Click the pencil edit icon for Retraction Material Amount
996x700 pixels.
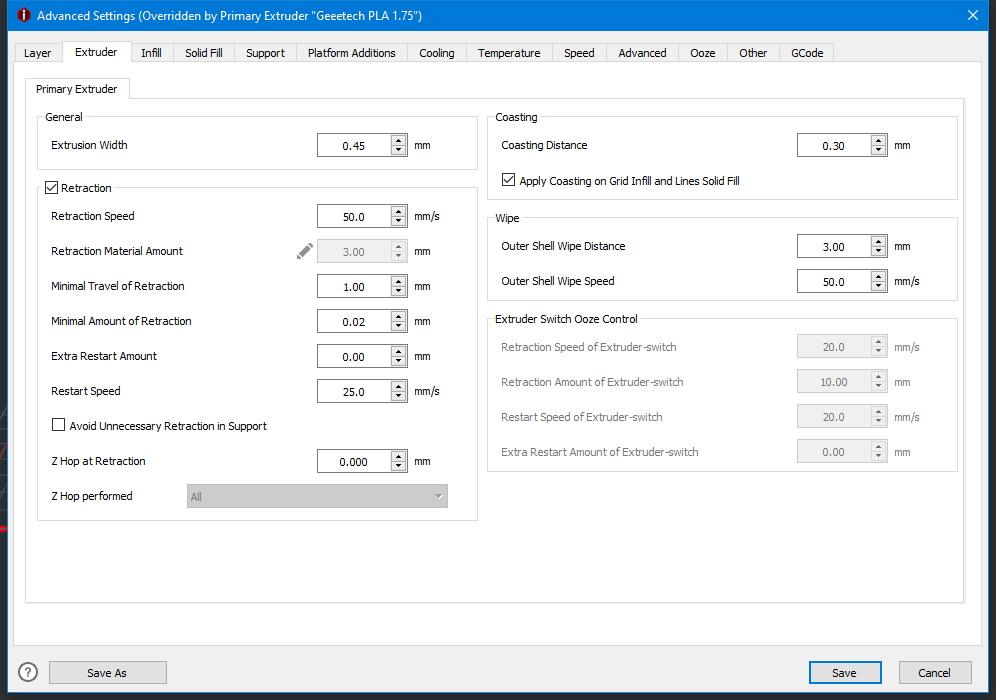(305, 251)
